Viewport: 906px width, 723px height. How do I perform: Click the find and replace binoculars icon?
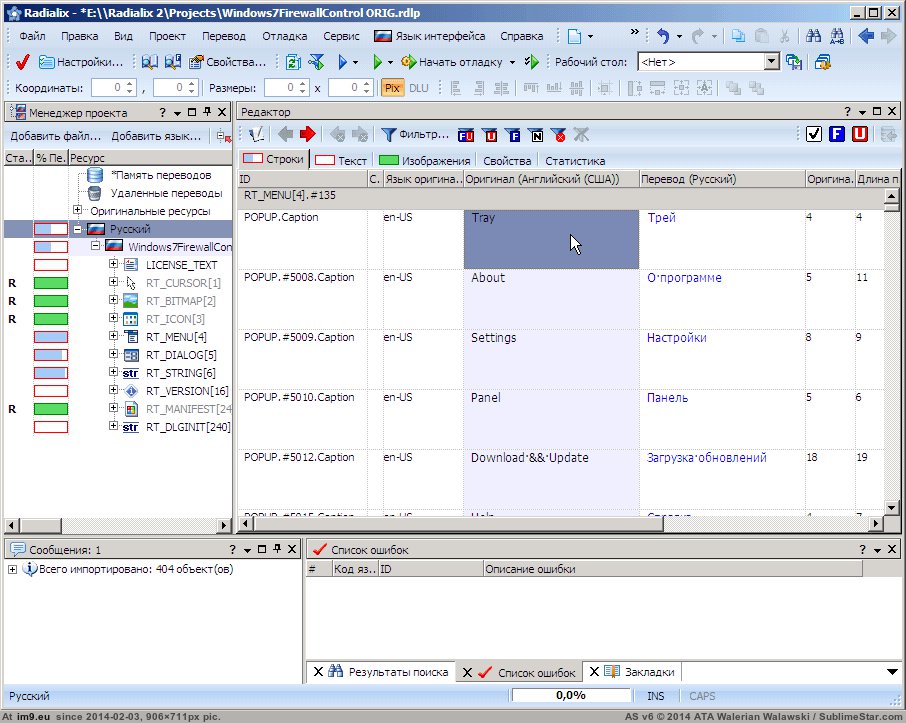[837, 36]
